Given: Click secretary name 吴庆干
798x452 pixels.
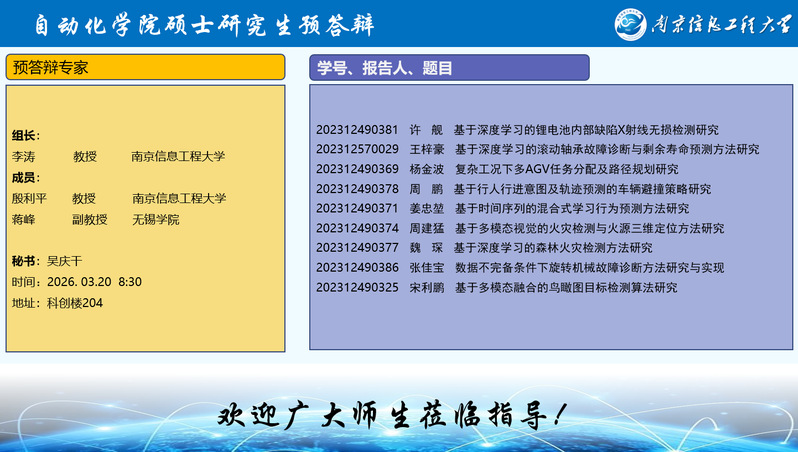Looking at the screenshot, I should [x=67, y=261].
